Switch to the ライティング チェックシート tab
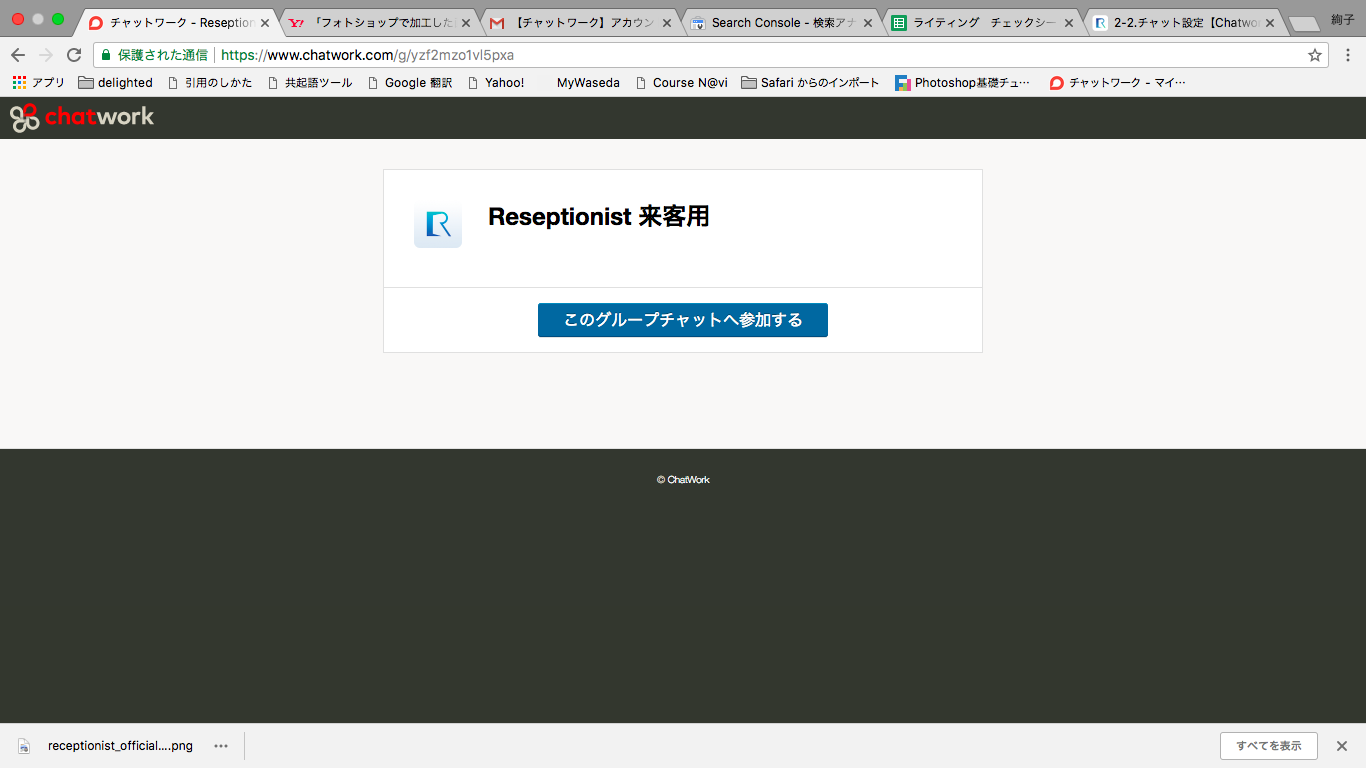The width and height of the screenshot is (1366, 768). (982, 22)
